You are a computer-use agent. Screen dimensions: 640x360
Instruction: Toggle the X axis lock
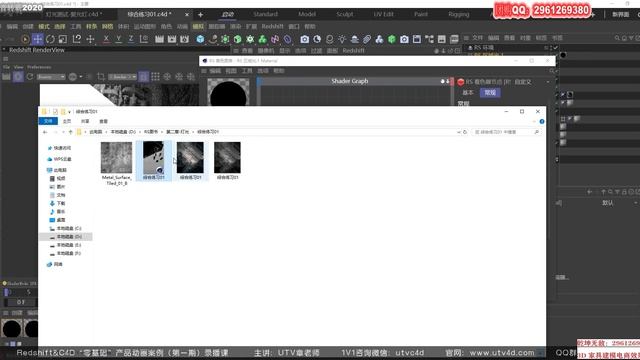(106, 39)
